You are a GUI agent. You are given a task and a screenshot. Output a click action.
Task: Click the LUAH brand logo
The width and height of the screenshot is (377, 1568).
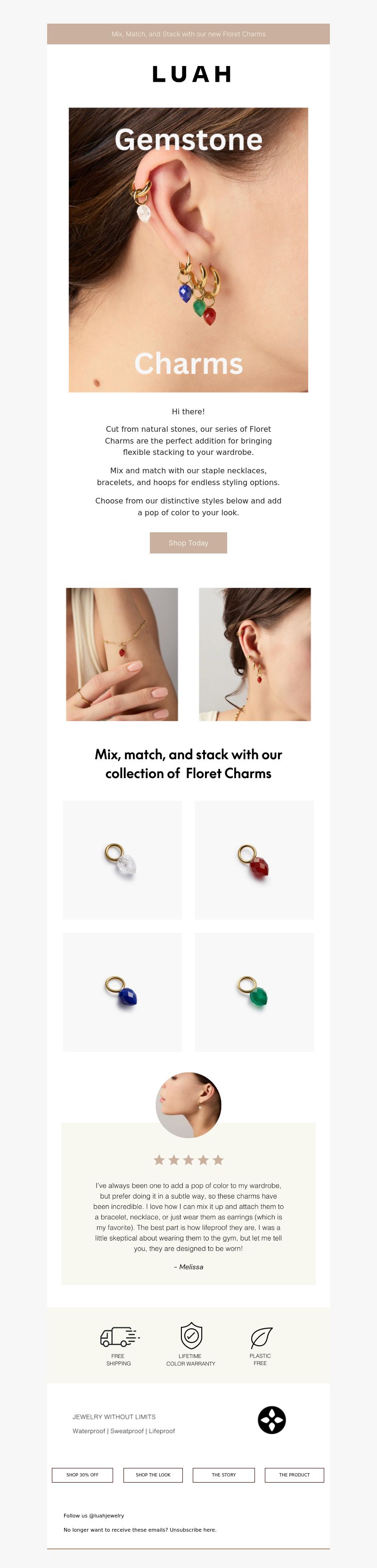pos(191,74)
